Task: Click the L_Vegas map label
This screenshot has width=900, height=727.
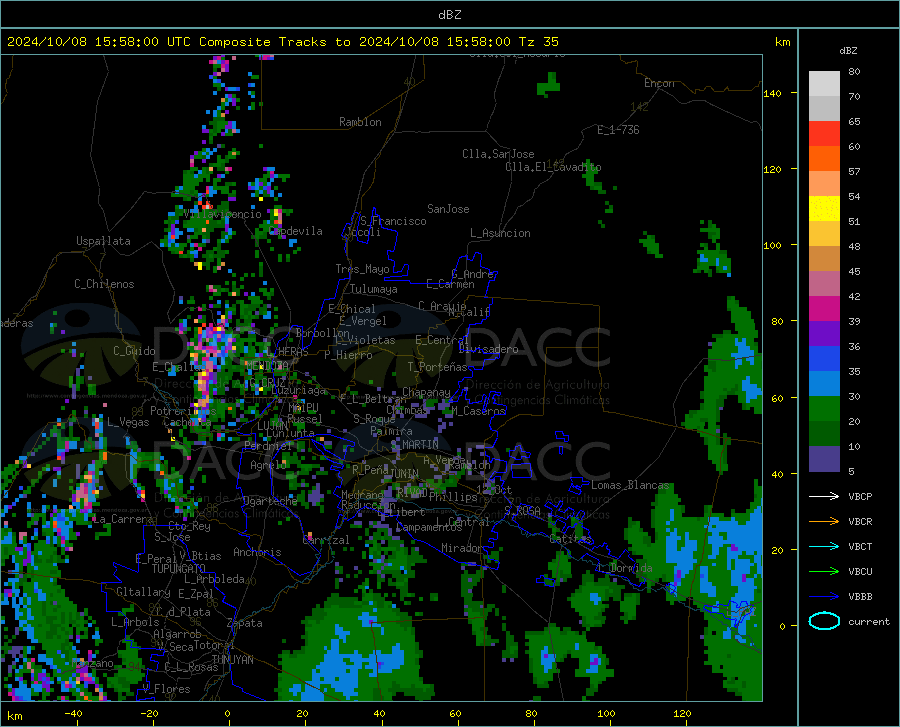Action: click(x=128, y=423)
